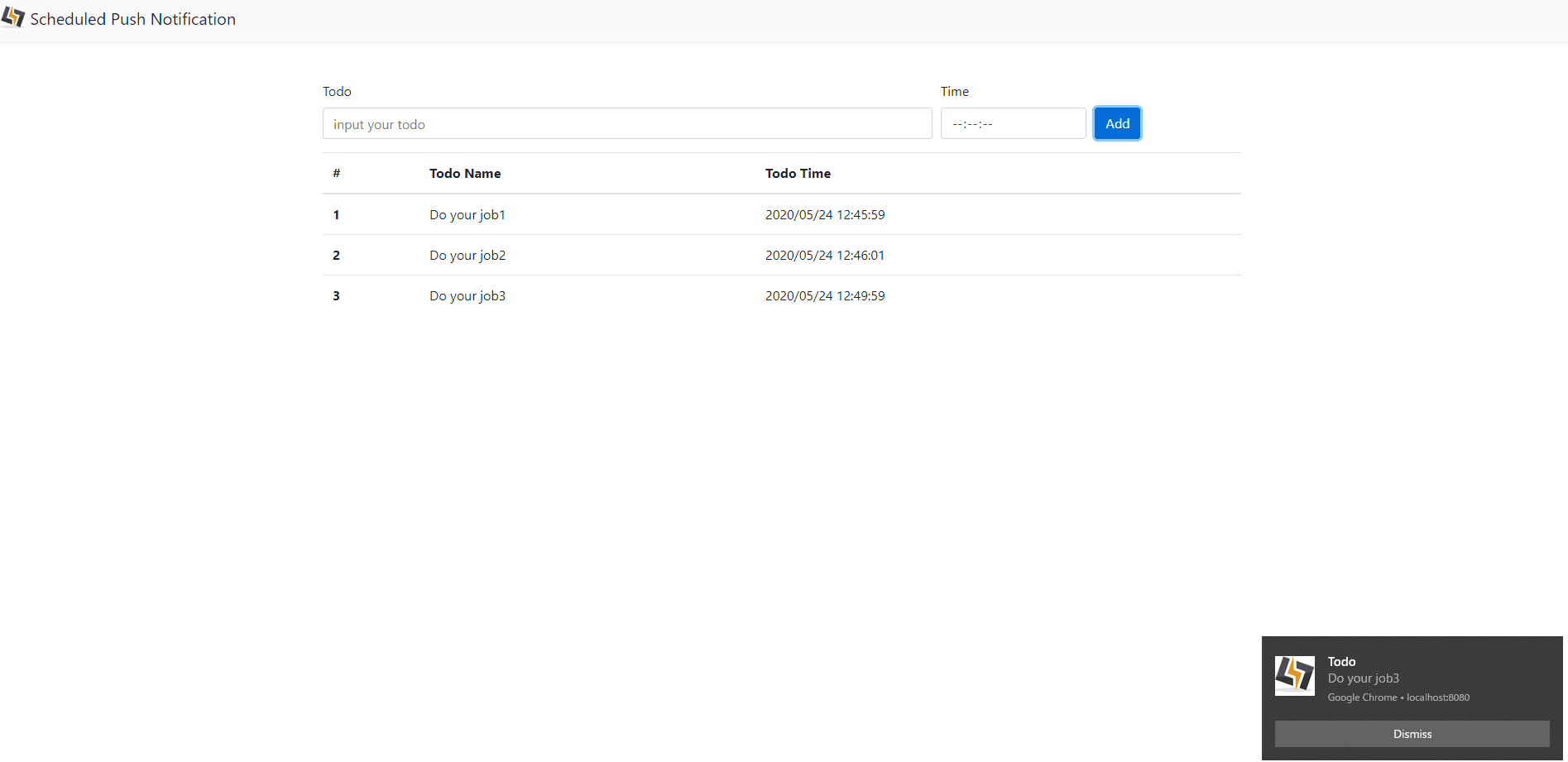Select the 'Do your job1' row name
Screen dimensions: 1568x762
coord(467,215)
